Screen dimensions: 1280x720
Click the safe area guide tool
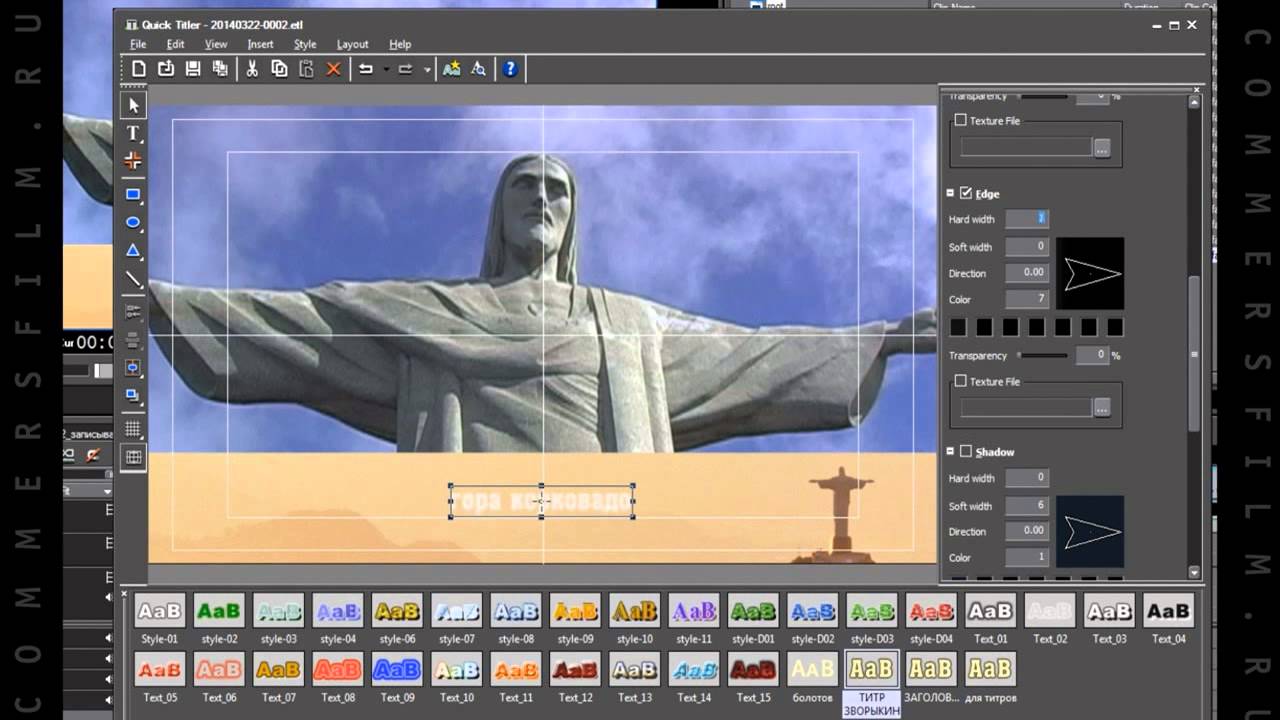133,457
